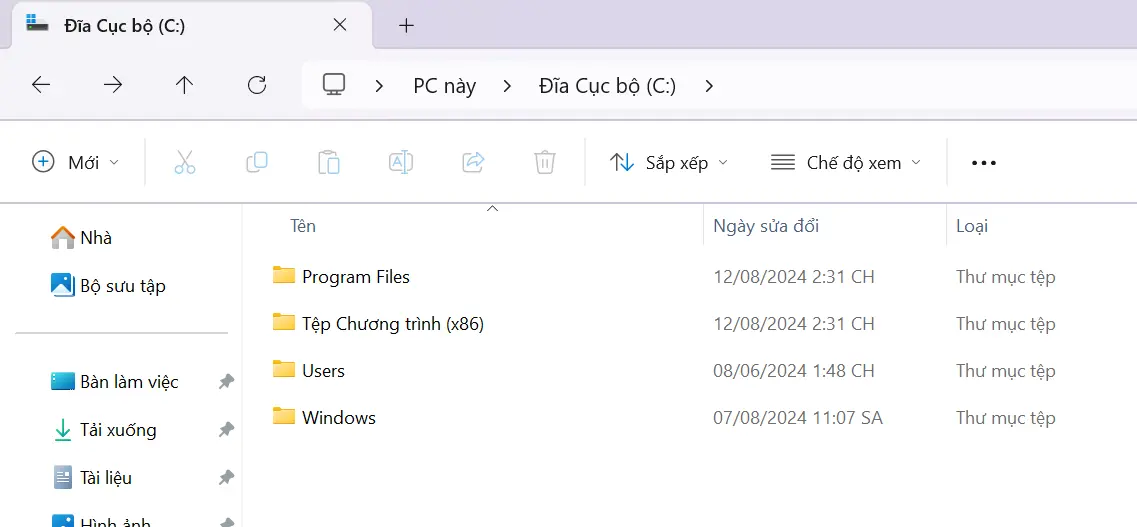Click the Rename icon in toolbar
Viewport: 1137px width, 527px height.
tap(401, 162)
